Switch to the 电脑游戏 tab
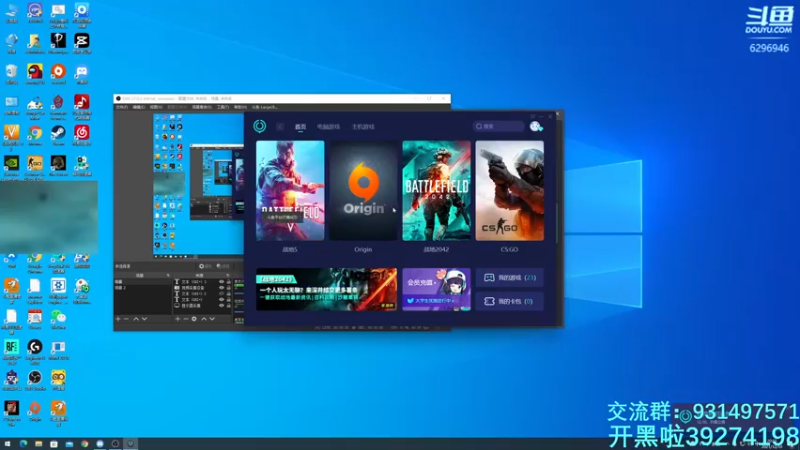Image resolution: width=800 pixels, height=450 pixels. [328, 127]
